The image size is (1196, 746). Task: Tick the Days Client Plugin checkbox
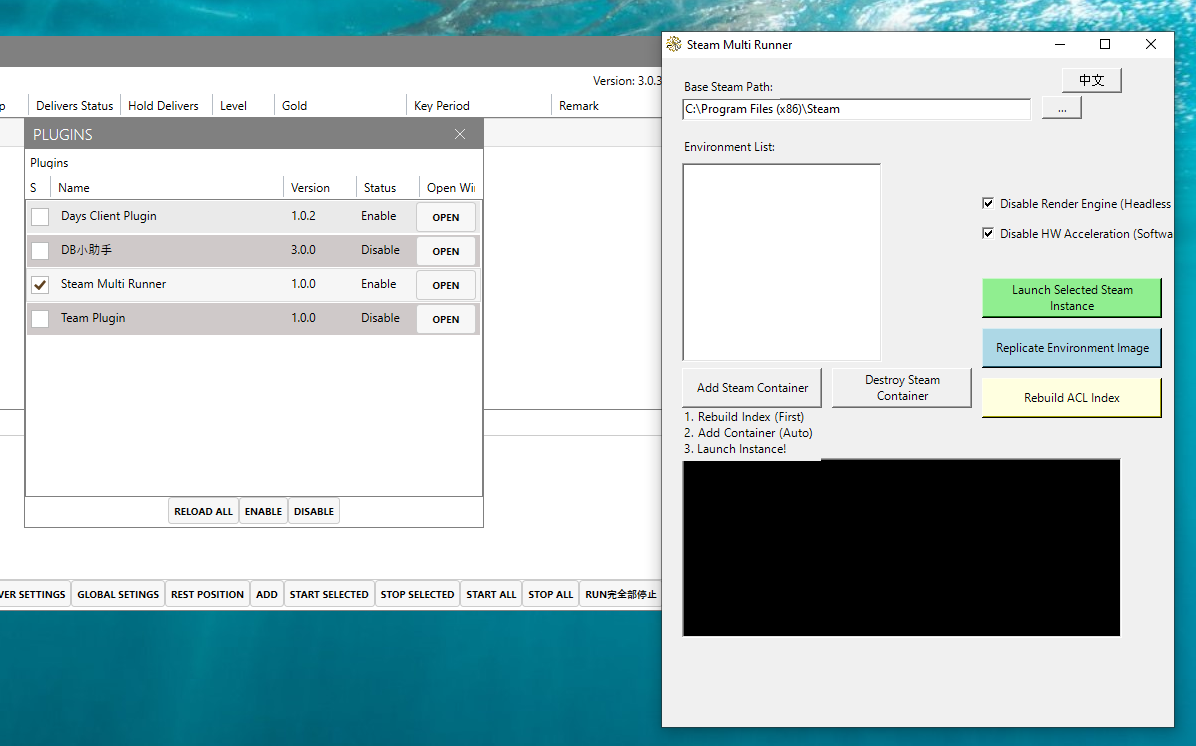[40, 217]
